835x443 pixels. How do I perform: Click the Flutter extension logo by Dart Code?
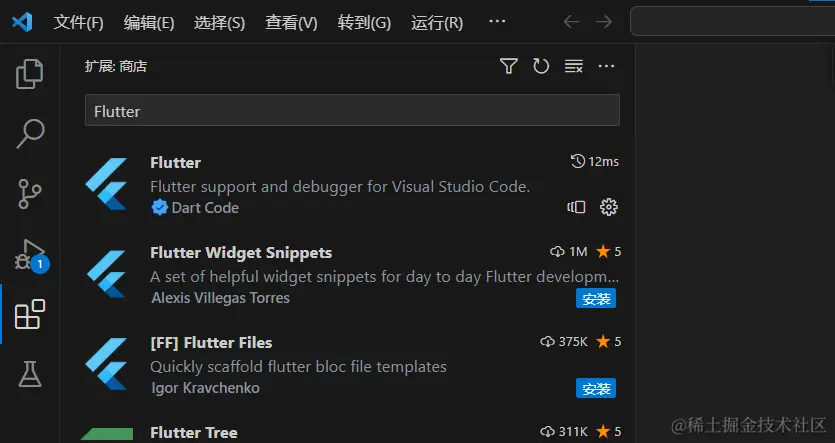click(x=107, y=184)
